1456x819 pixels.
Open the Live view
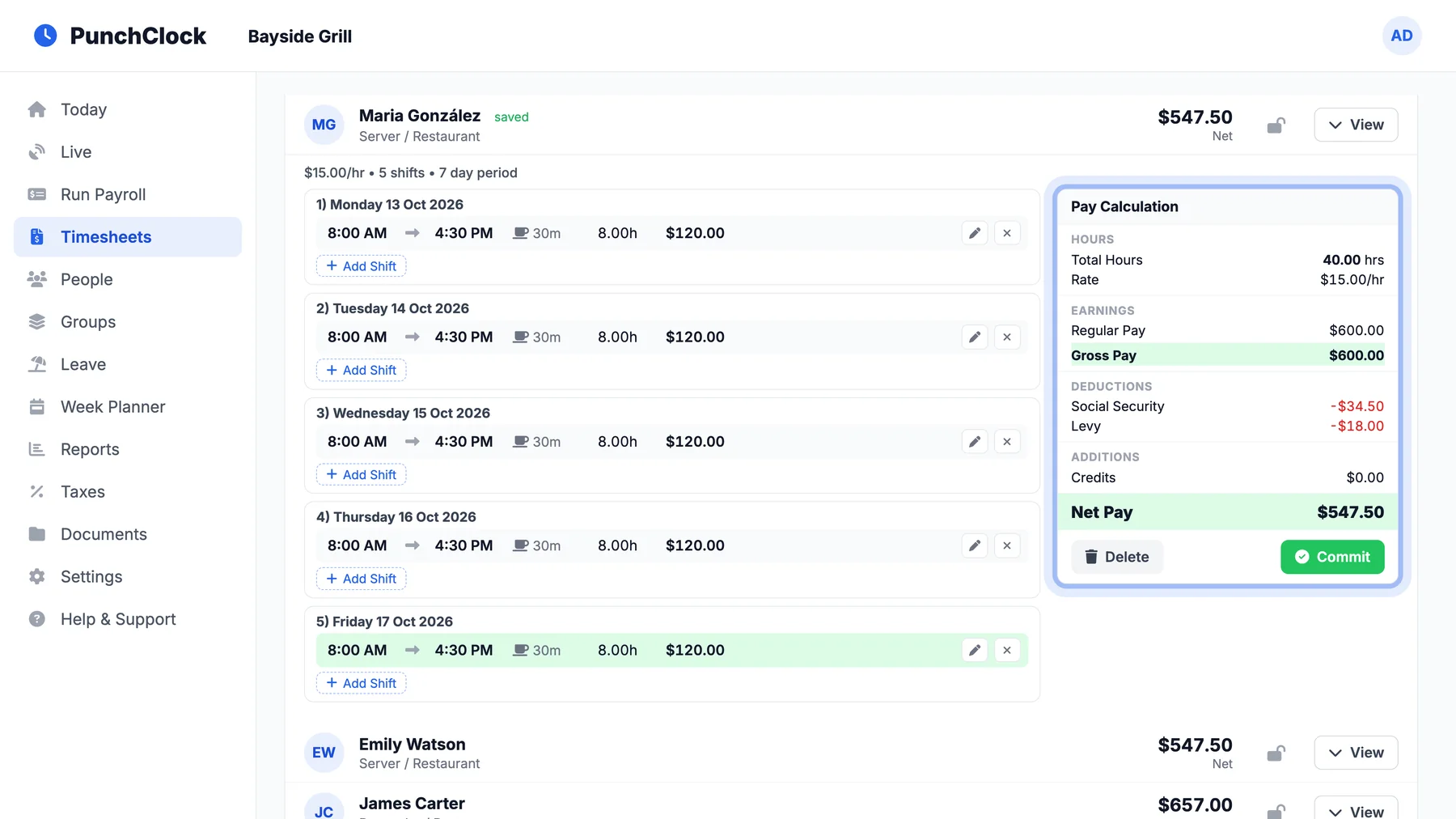[x=128, y=152]
